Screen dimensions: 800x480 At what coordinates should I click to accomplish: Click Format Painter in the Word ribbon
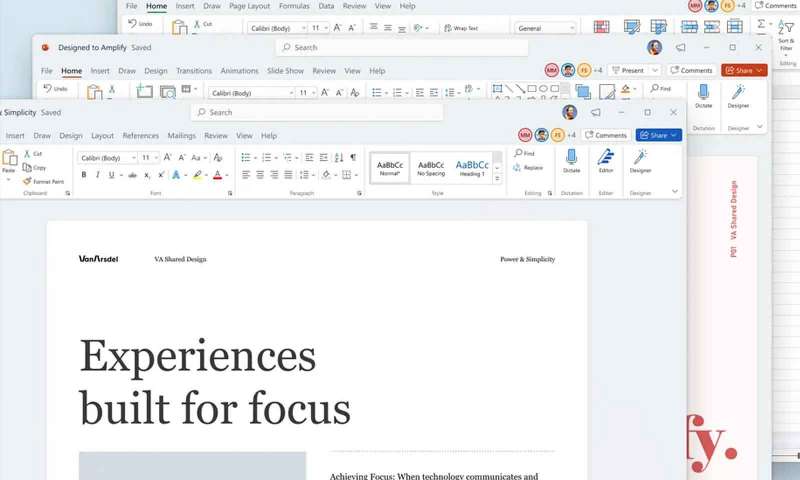pyautogui.click(x=43, y=181)
